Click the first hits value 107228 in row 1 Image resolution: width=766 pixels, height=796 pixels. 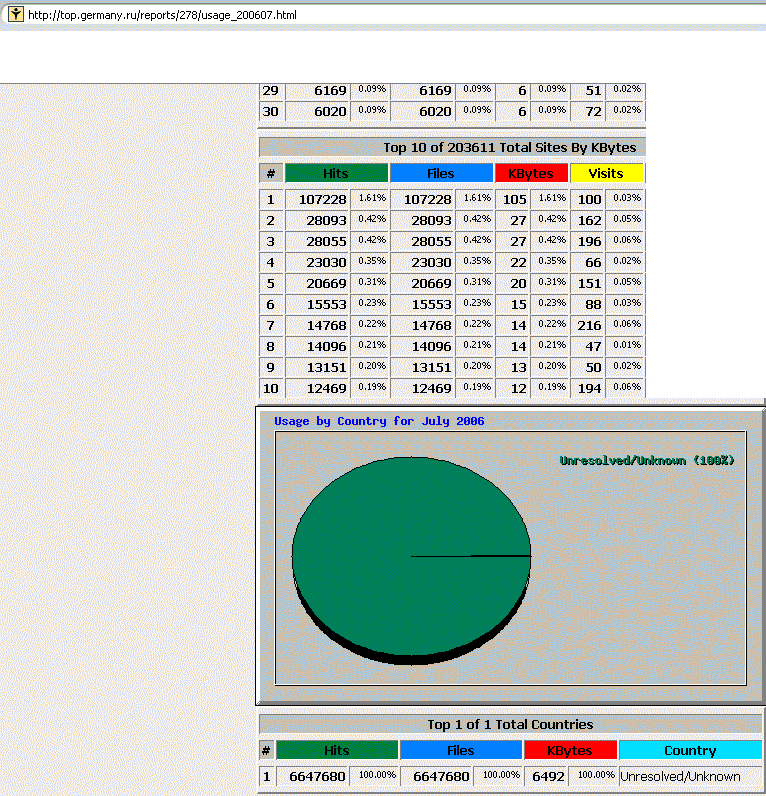tap(322, 200)
